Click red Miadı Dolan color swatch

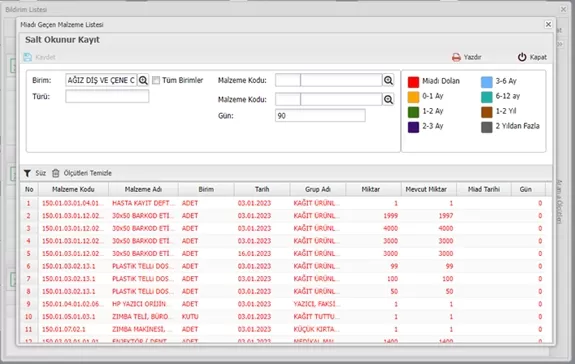click(413, 82)
